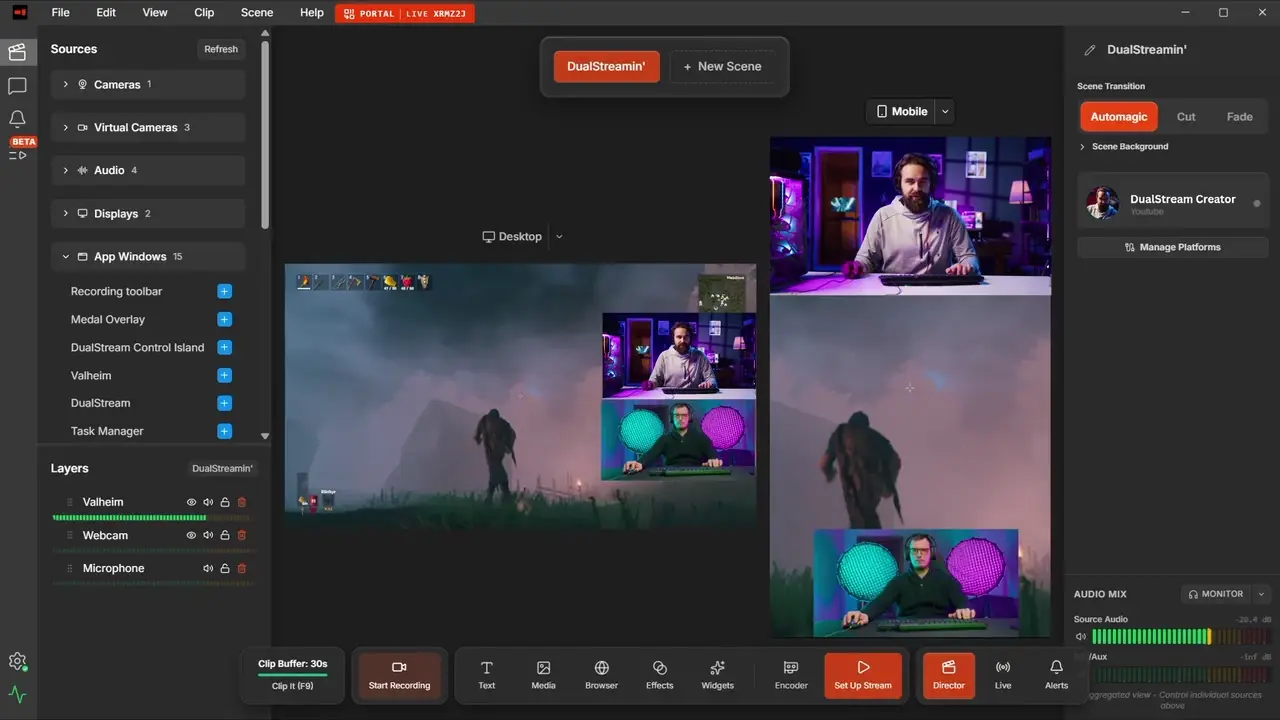Open Widgets in the bottom toolbar
Image resolution: width=1280 pixels, height=720 pixels.
coord(717,675)
